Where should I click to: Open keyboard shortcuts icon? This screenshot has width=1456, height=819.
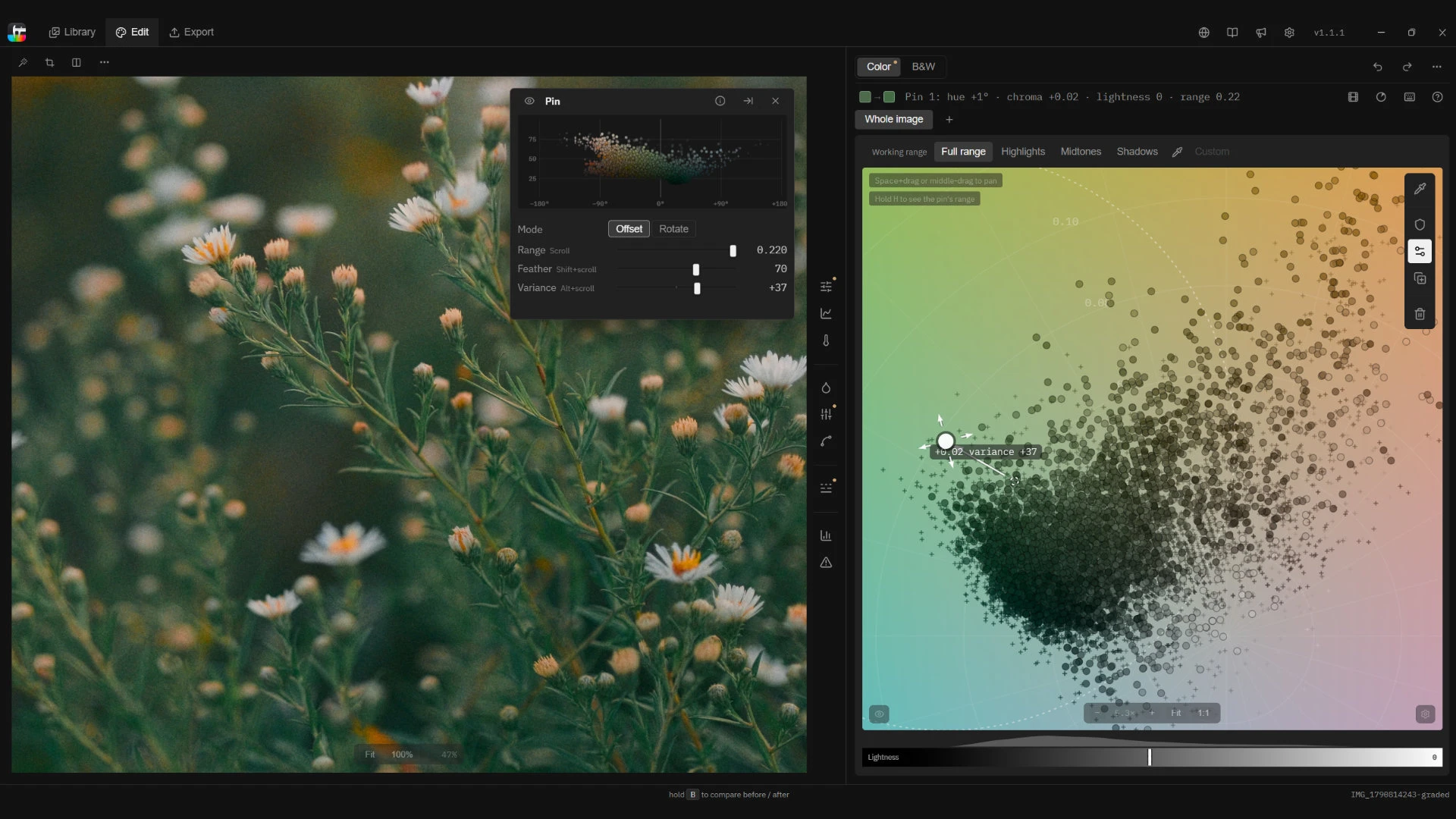[x=1409, y=97]
